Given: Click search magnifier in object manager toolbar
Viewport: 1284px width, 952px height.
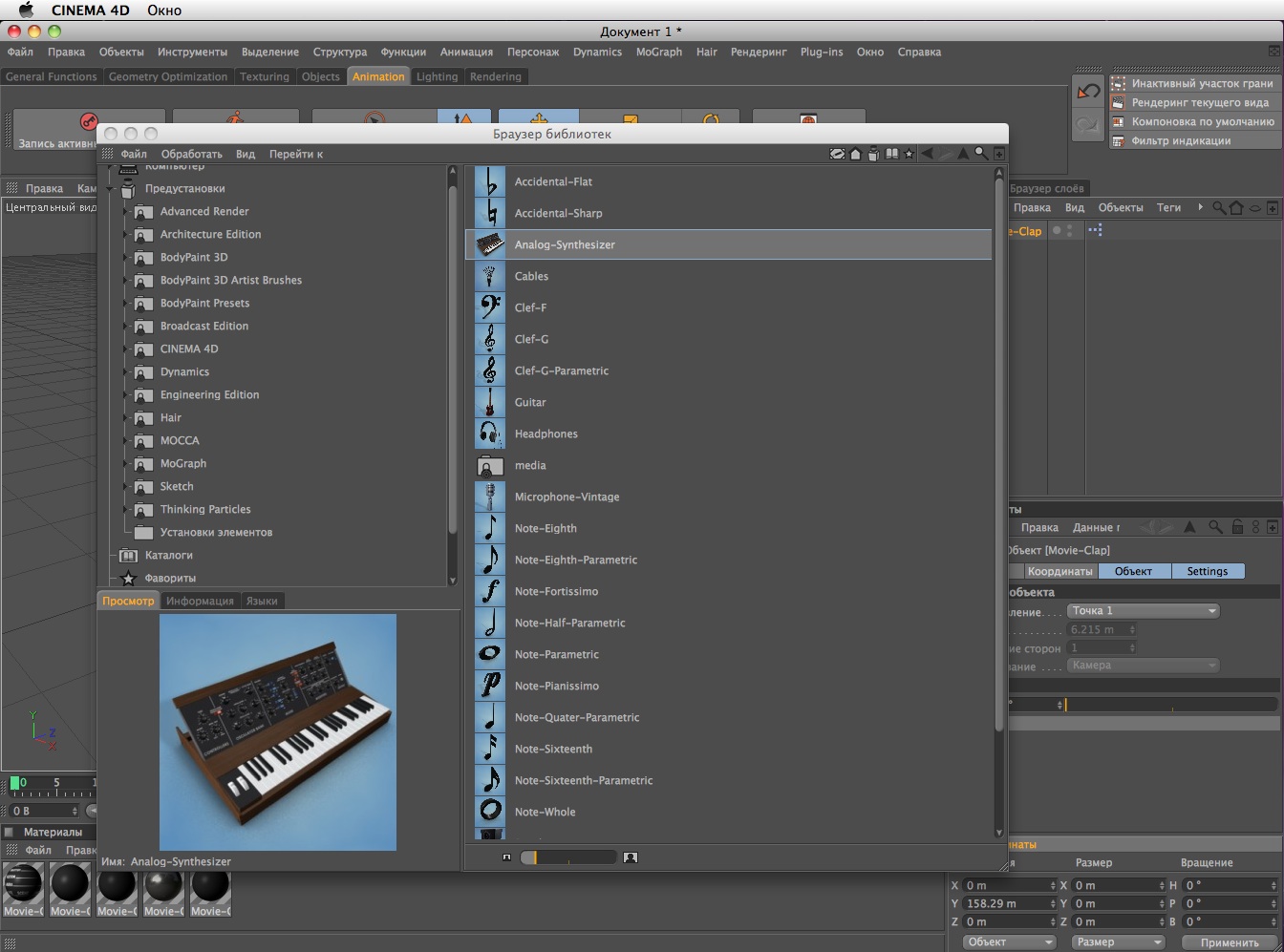Looking at the screenshot, I should (x=1219, y=207).
